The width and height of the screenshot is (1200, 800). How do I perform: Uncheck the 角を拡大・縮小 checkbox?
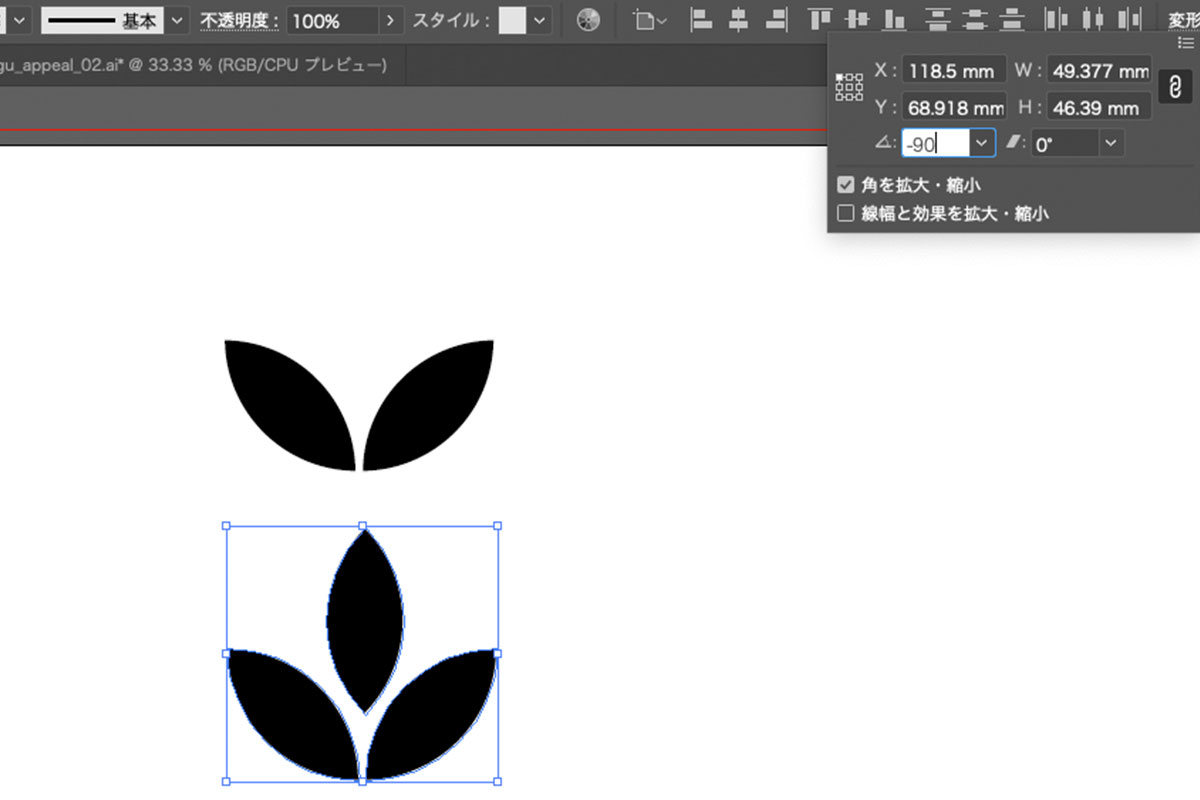click(x=846, y=185)
